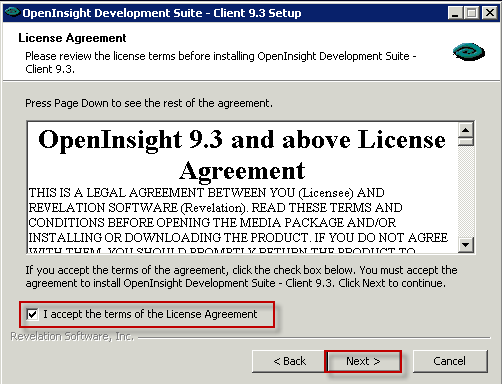Screen dimensions: 502x384
Task: Close the setup window
Action: click(490, 13)
